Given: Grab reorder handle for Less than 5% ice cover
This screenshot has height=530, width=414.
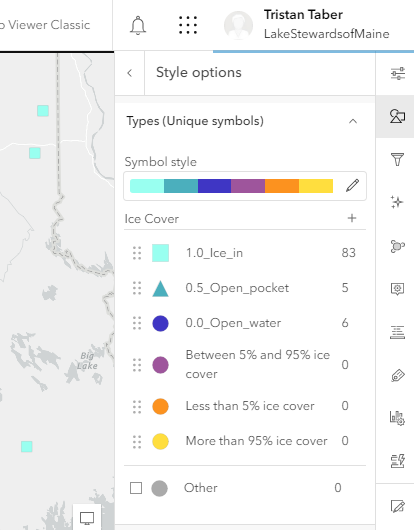Looking at the screenshot, I should pos(137,407).
